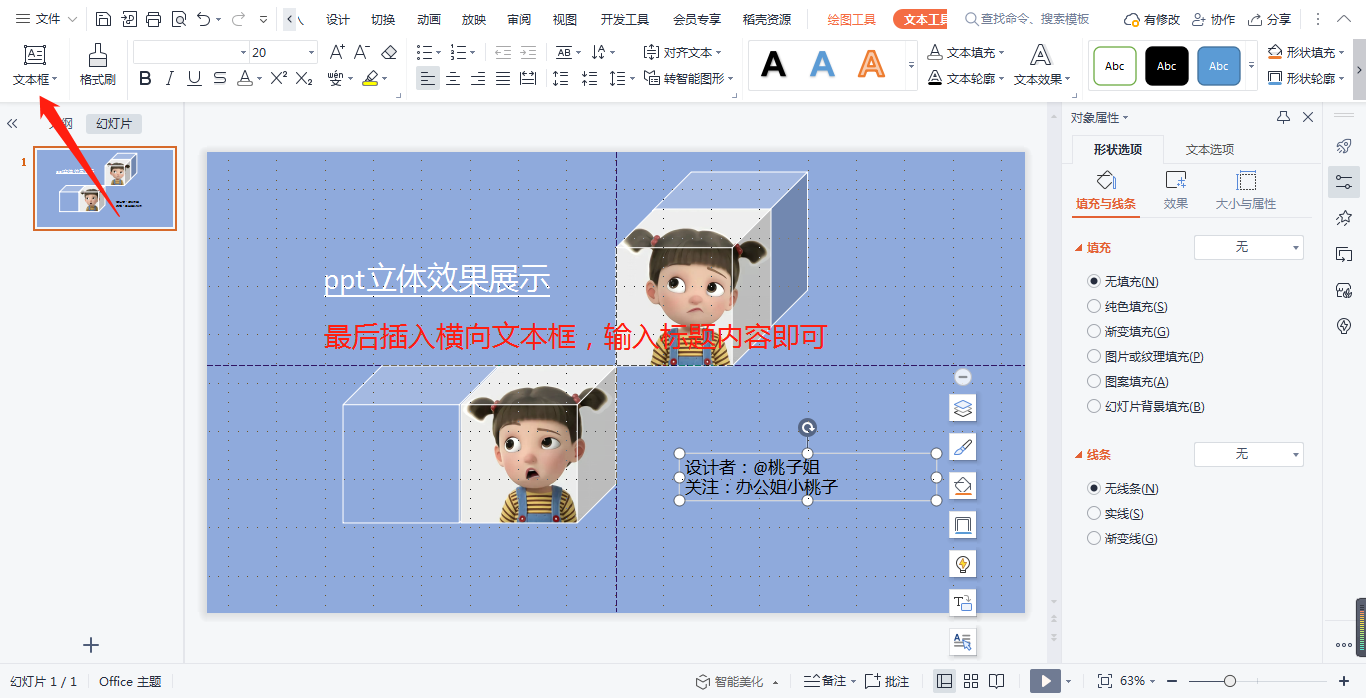Click the 分享 button

coord(1269,19)
